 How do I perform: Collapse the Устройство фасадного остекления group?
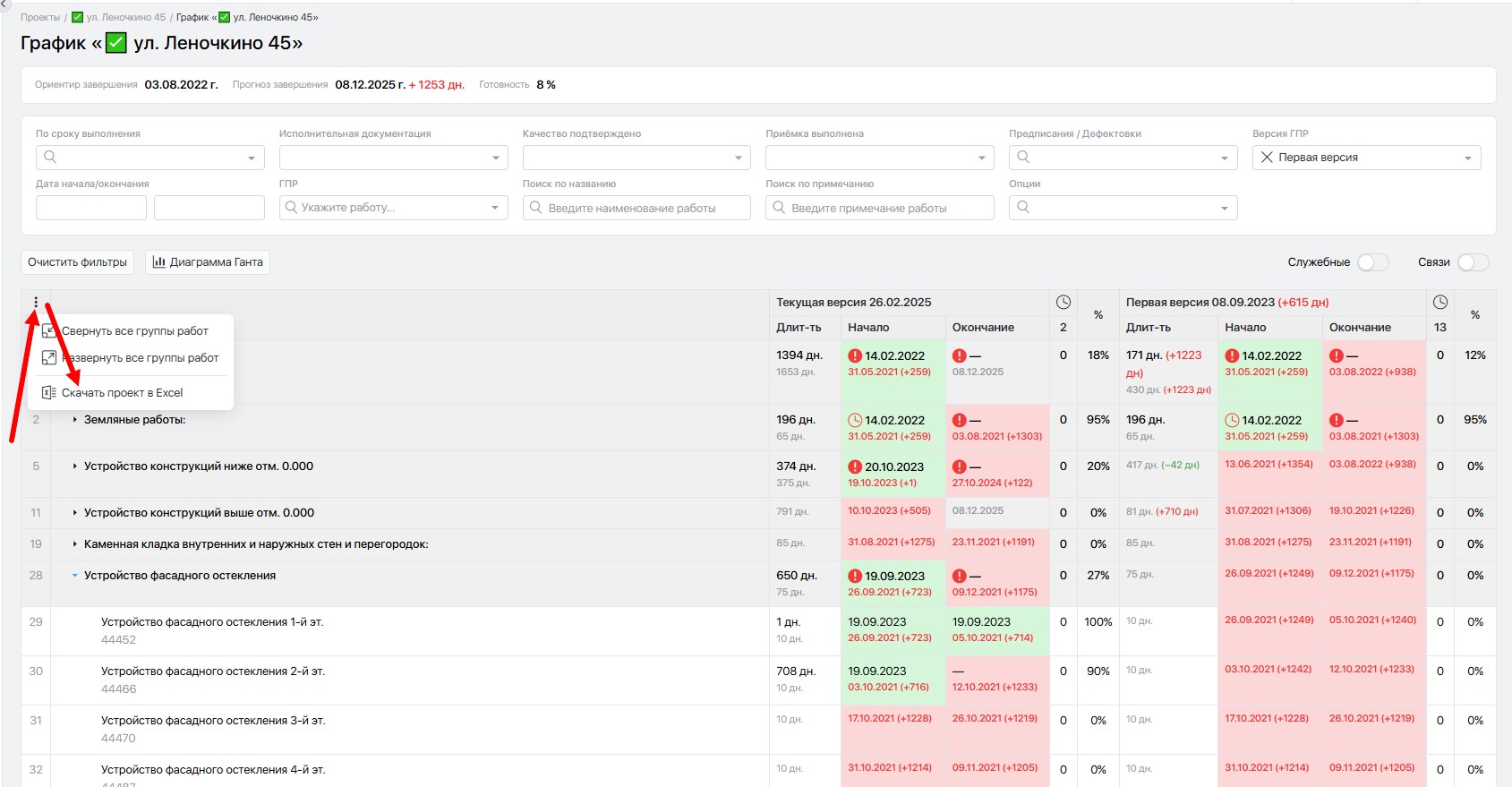coord(74,576)
